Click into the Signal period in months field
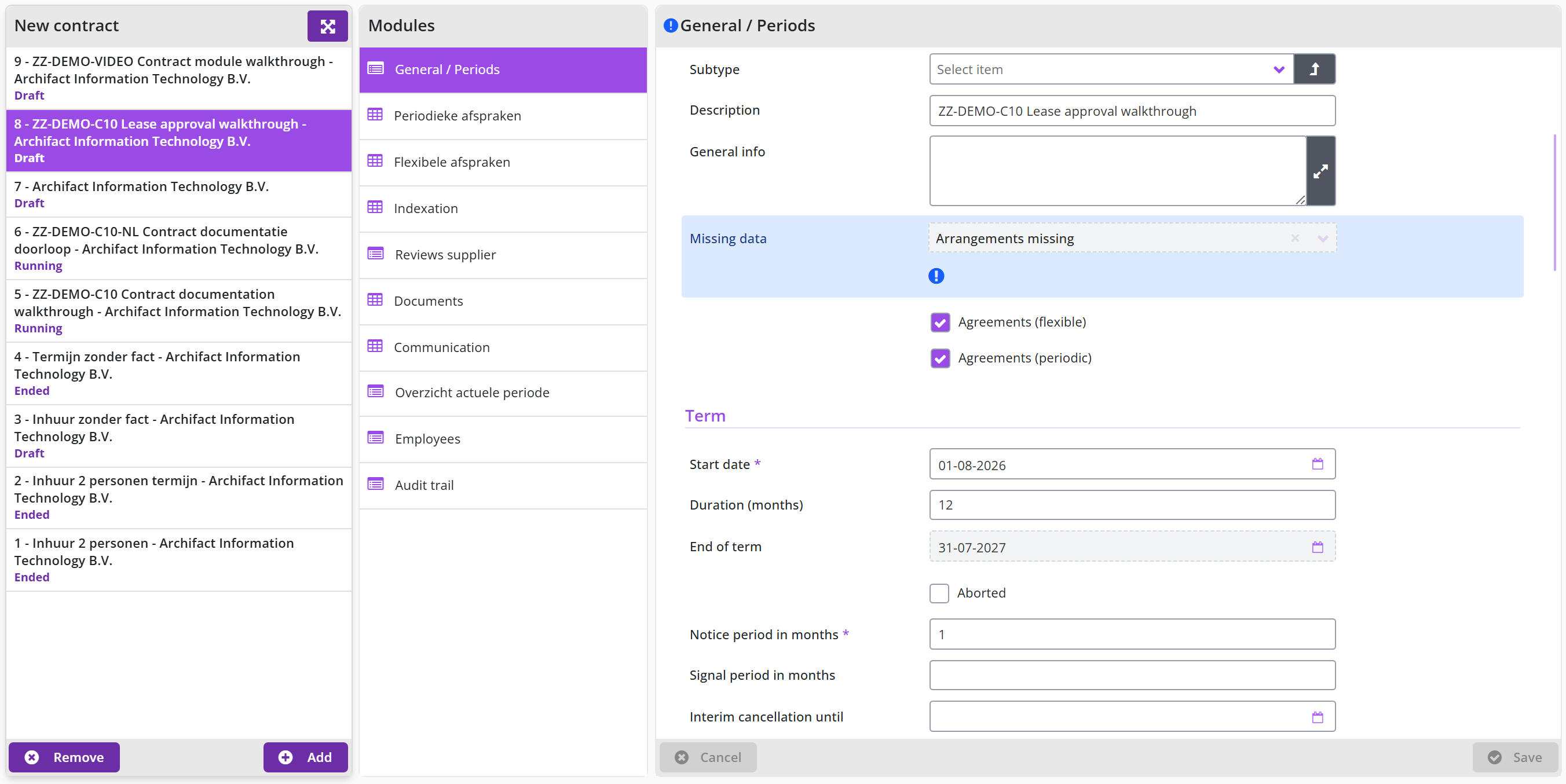The height and width of the screenshot is (784, 1566). [1132, 675]
